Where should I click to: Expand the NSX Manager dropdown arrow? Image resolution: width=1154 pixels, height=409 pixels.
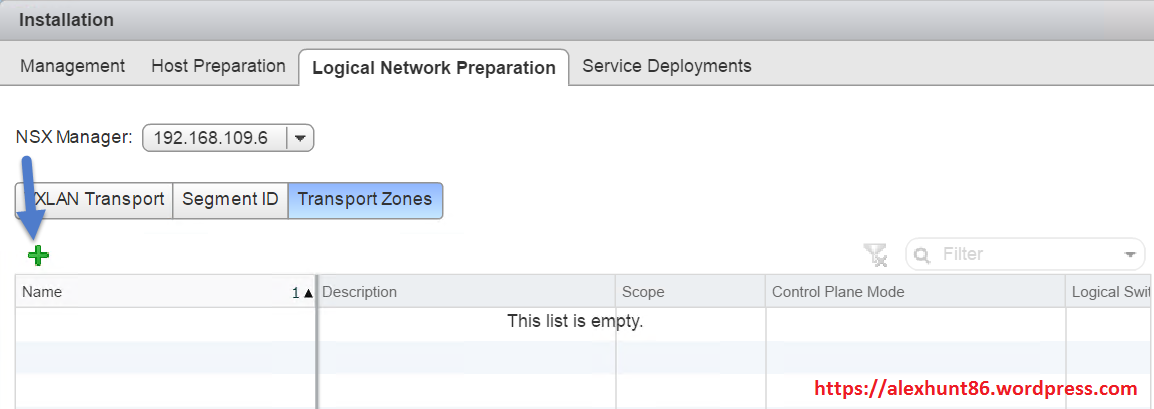click(x=300, y=138)
